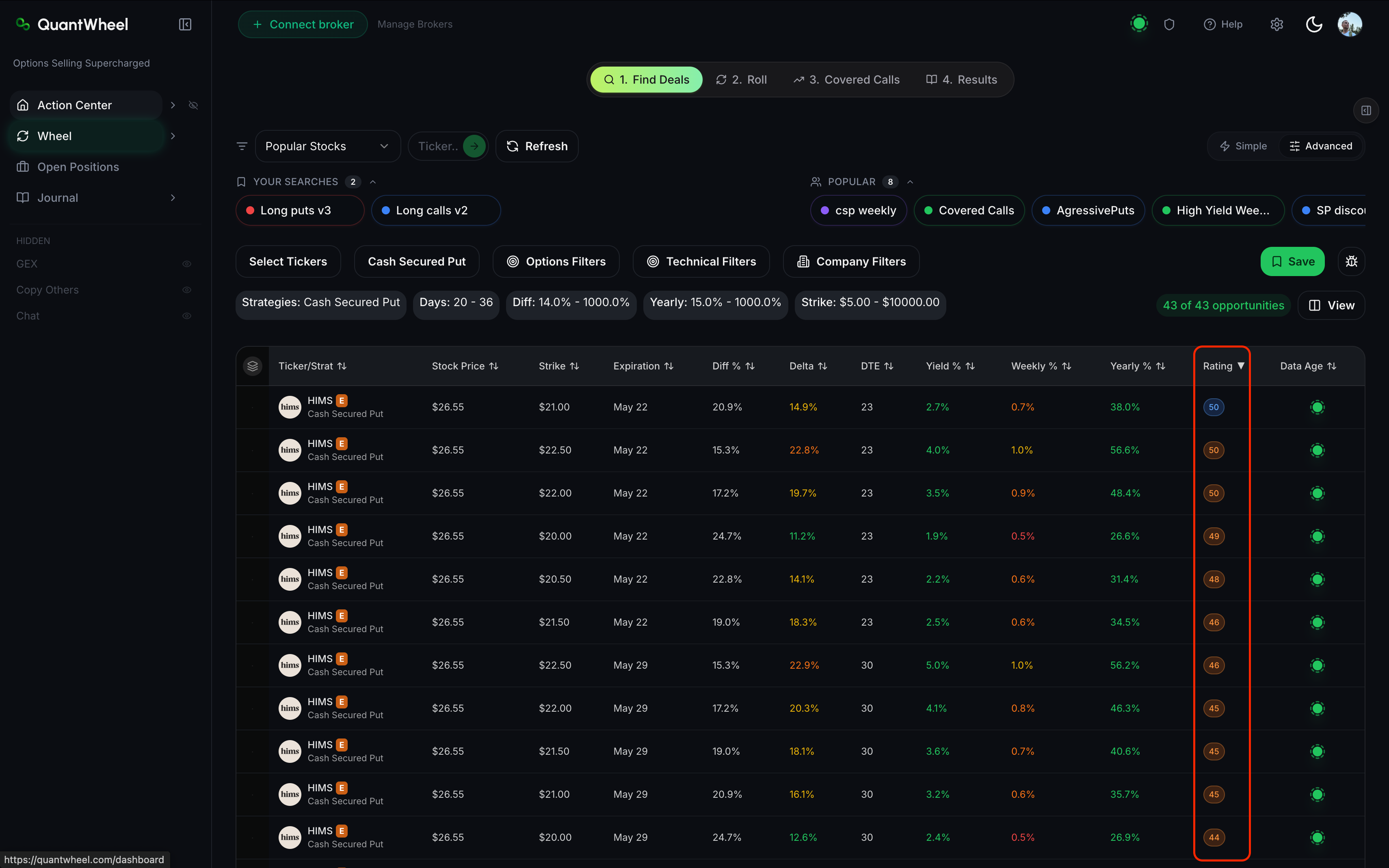Click the QuantWheel logo

[x=72, y=24]
